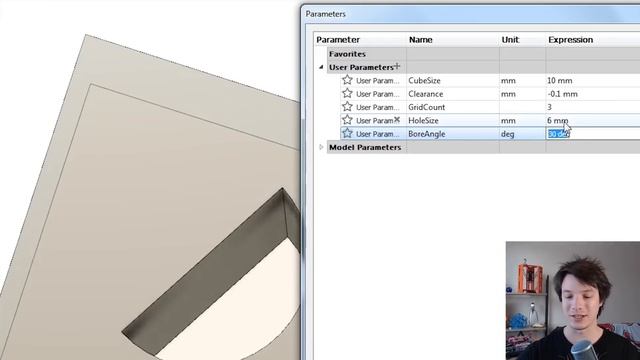Select the Model Parameters row label

click(365, 147)
